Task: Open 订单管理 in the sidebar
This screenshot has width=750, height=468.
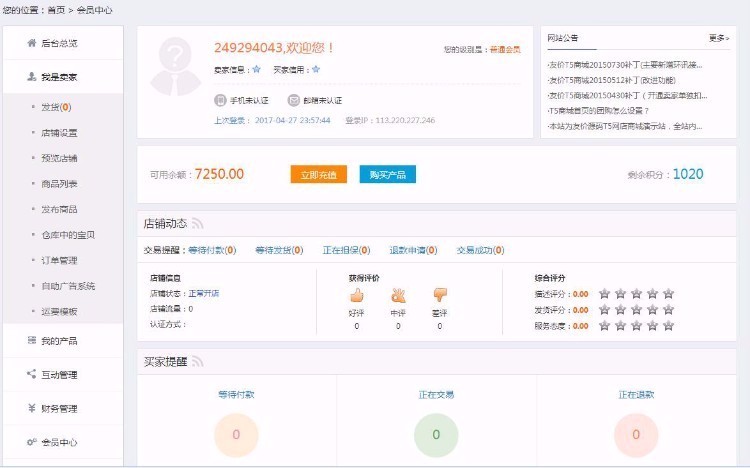Action: [x=59, y=260]
